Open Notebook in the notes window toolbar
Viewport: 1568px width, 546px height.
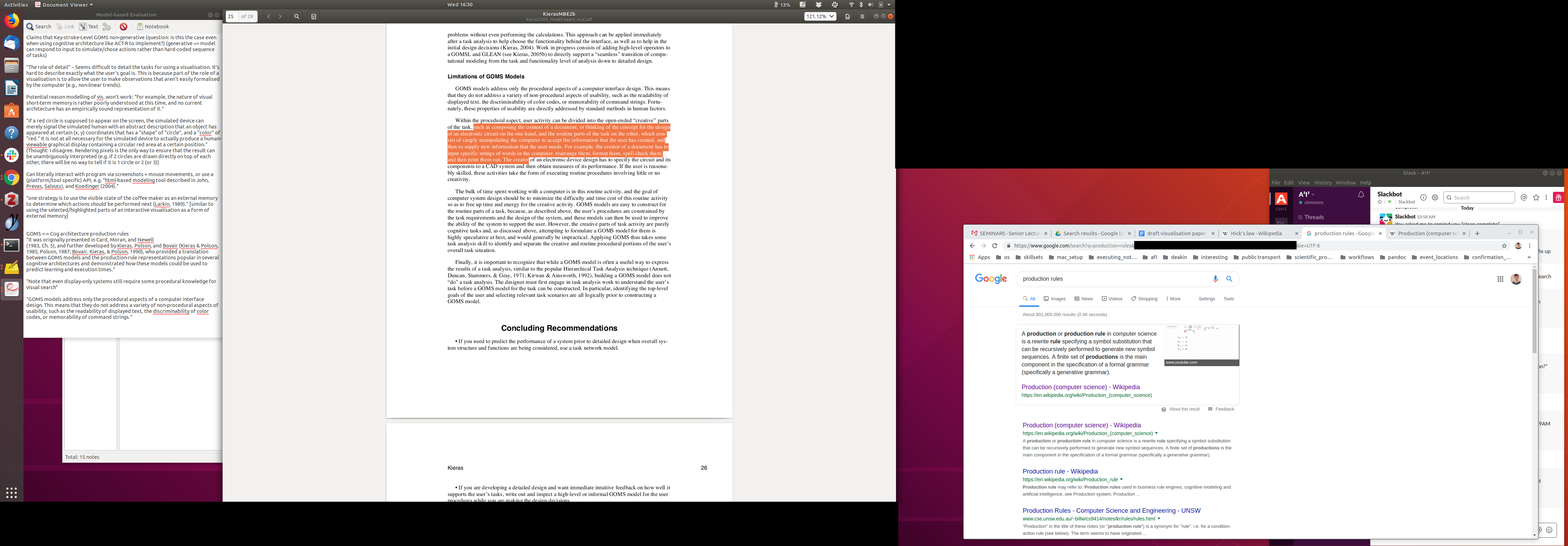tap(153, 27)
